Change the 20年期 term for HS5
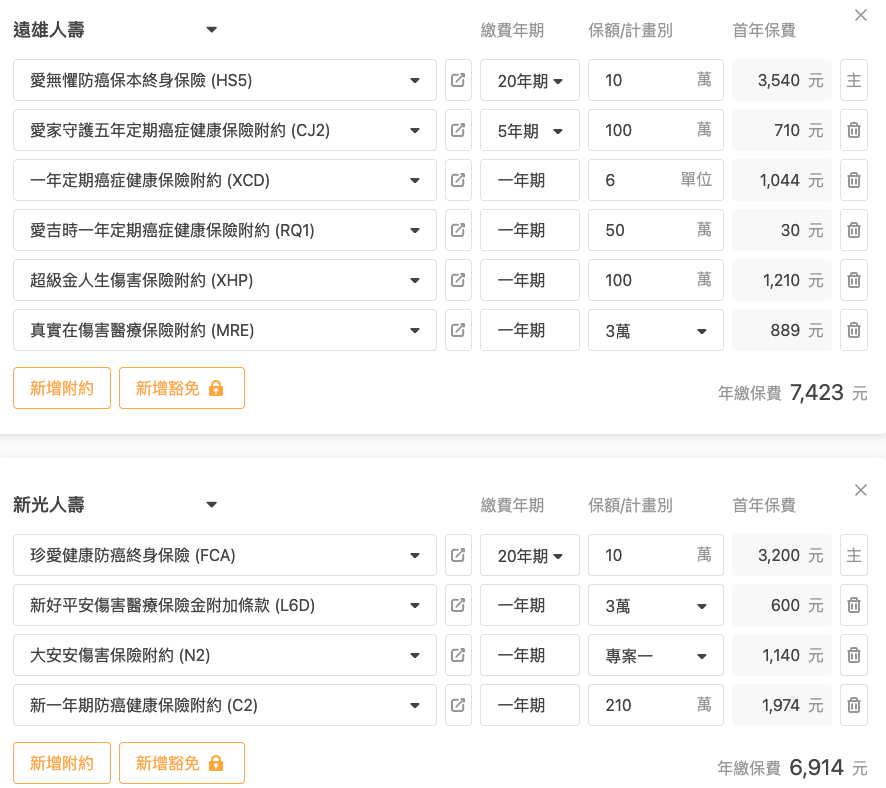Viewport: 886px width, 788px height. (x=530, y=80)
